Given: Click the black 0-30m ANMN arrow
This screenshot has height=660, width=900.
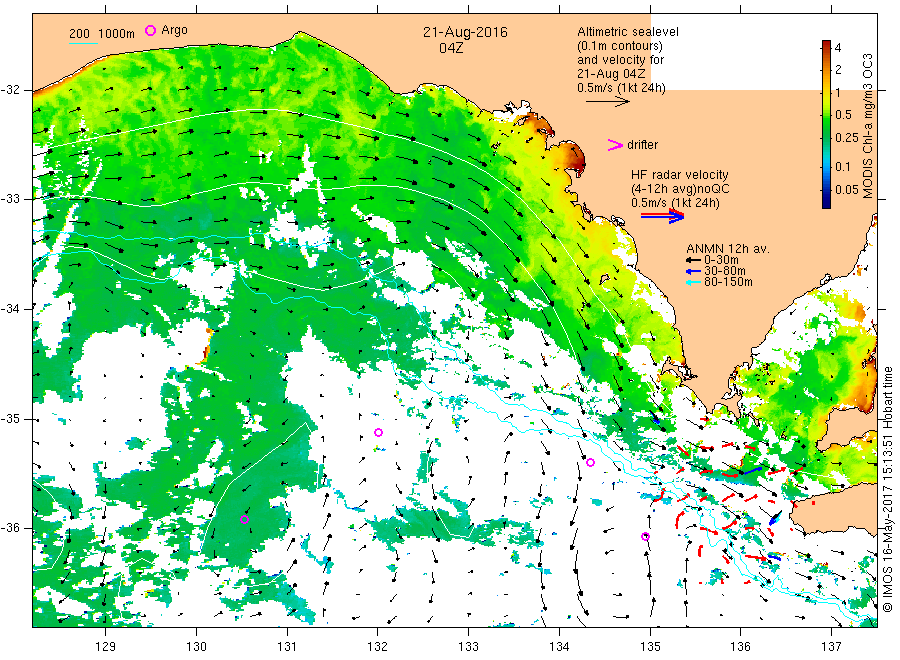Looking at the screenshot, I should [693, 260].
